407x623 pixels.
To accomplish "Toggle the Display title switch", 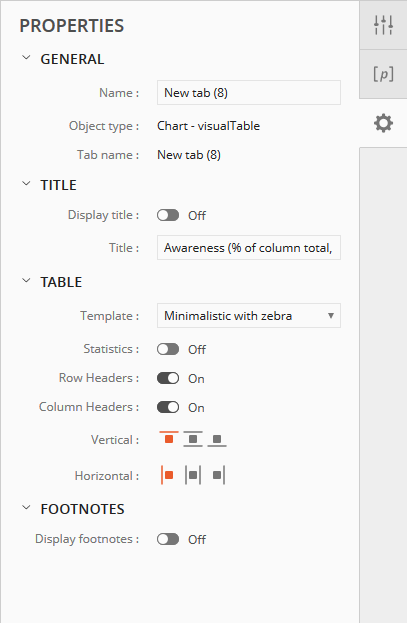I will pyautogui.click(x=168, y=215).
